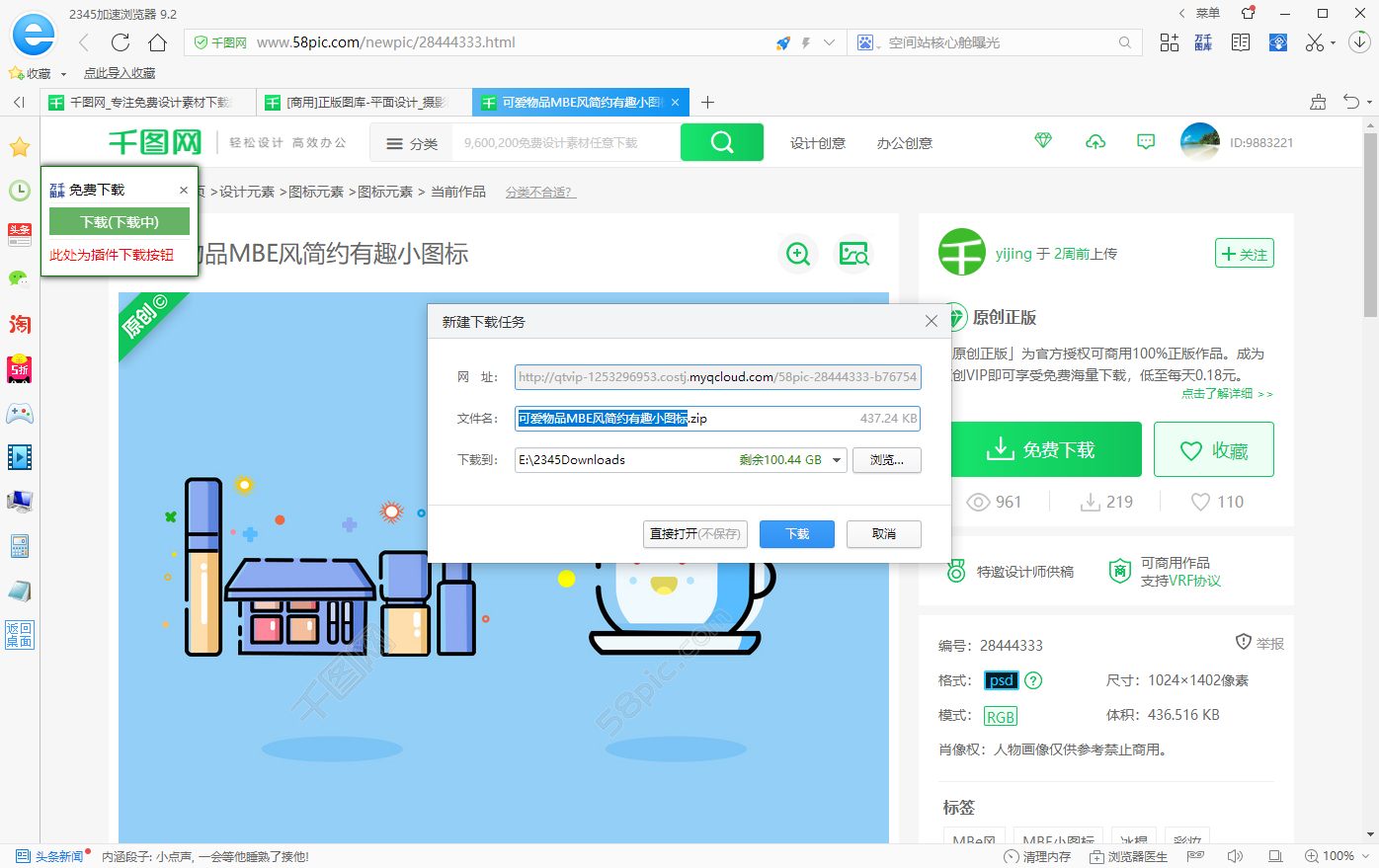This screenshot has width=1379, height=868.
Task: Mute sound with the speaker icon in status bar
Action: click(x=1235, y=856)
